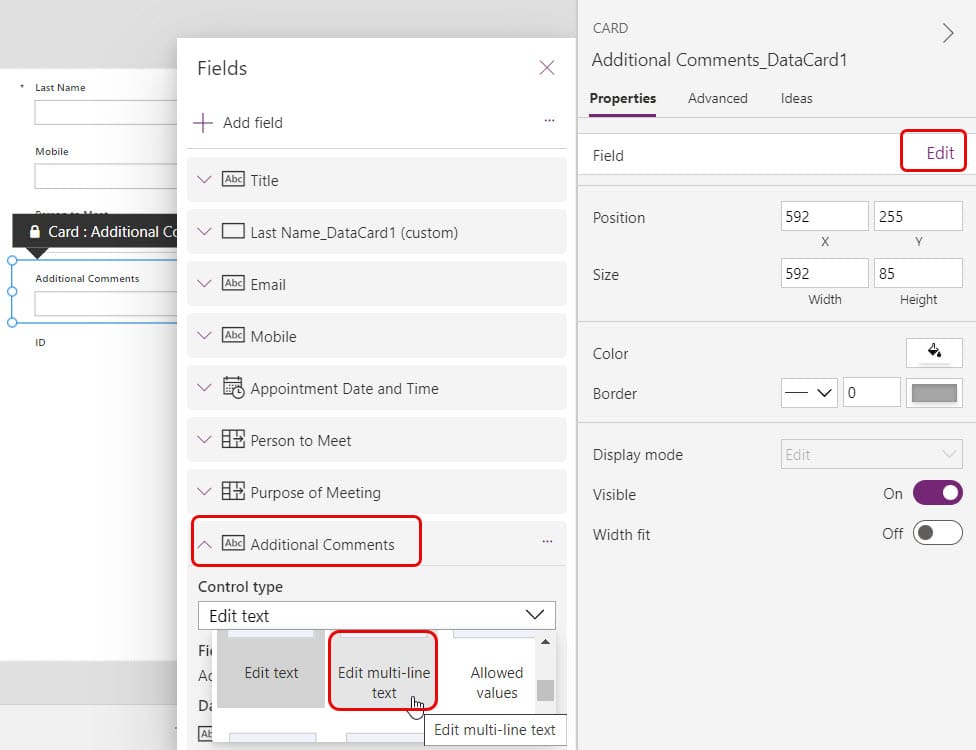Click the Abc icon of the Title field
This screenshot has width=976, height=750.
pyautogui.click(x=233, y=179)
